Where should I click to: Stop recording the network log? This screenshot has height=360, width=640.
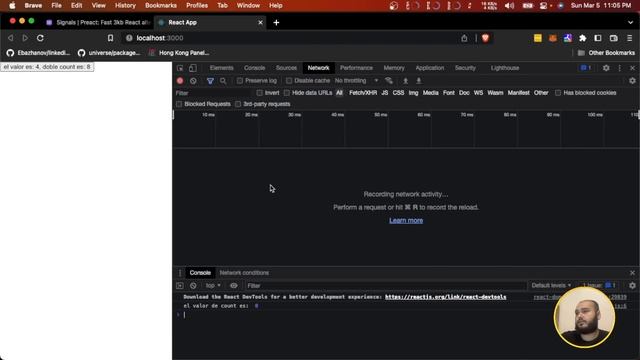pos(180,81)
